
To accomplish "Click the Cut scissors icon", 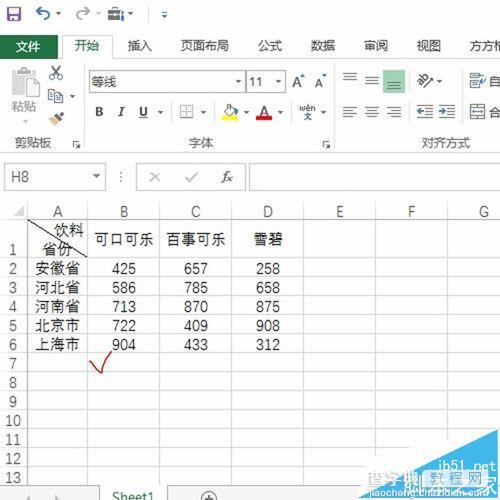I will [x=56, y=73].
